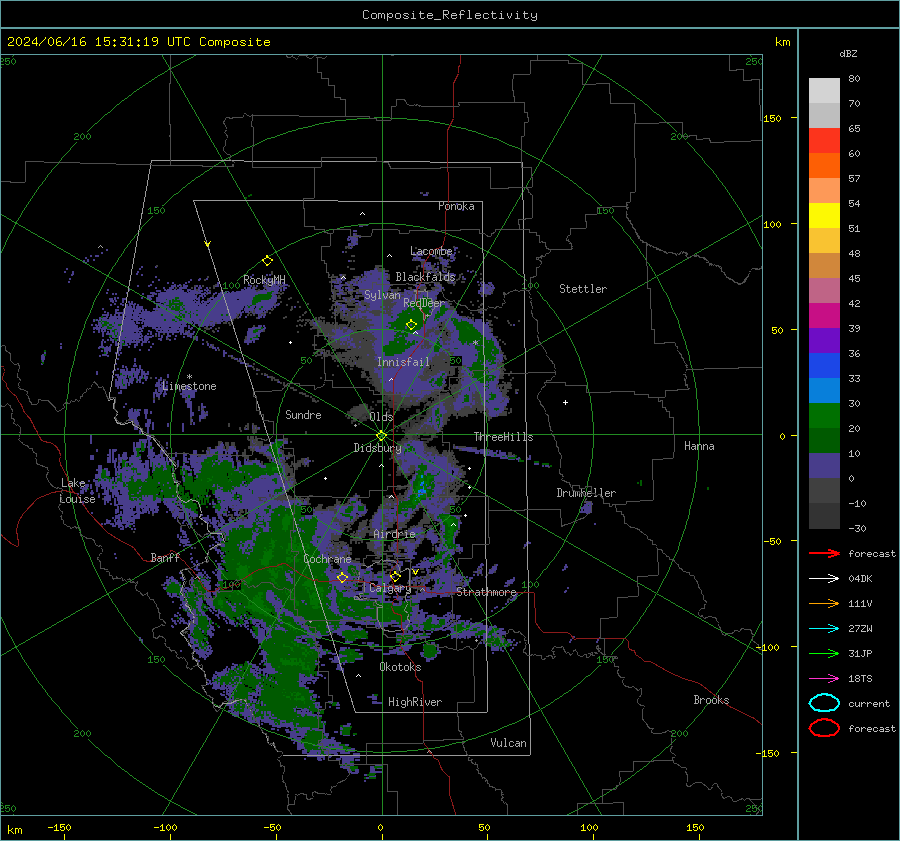Click the asterisk marker above Limestone

(x=189, y=377)
